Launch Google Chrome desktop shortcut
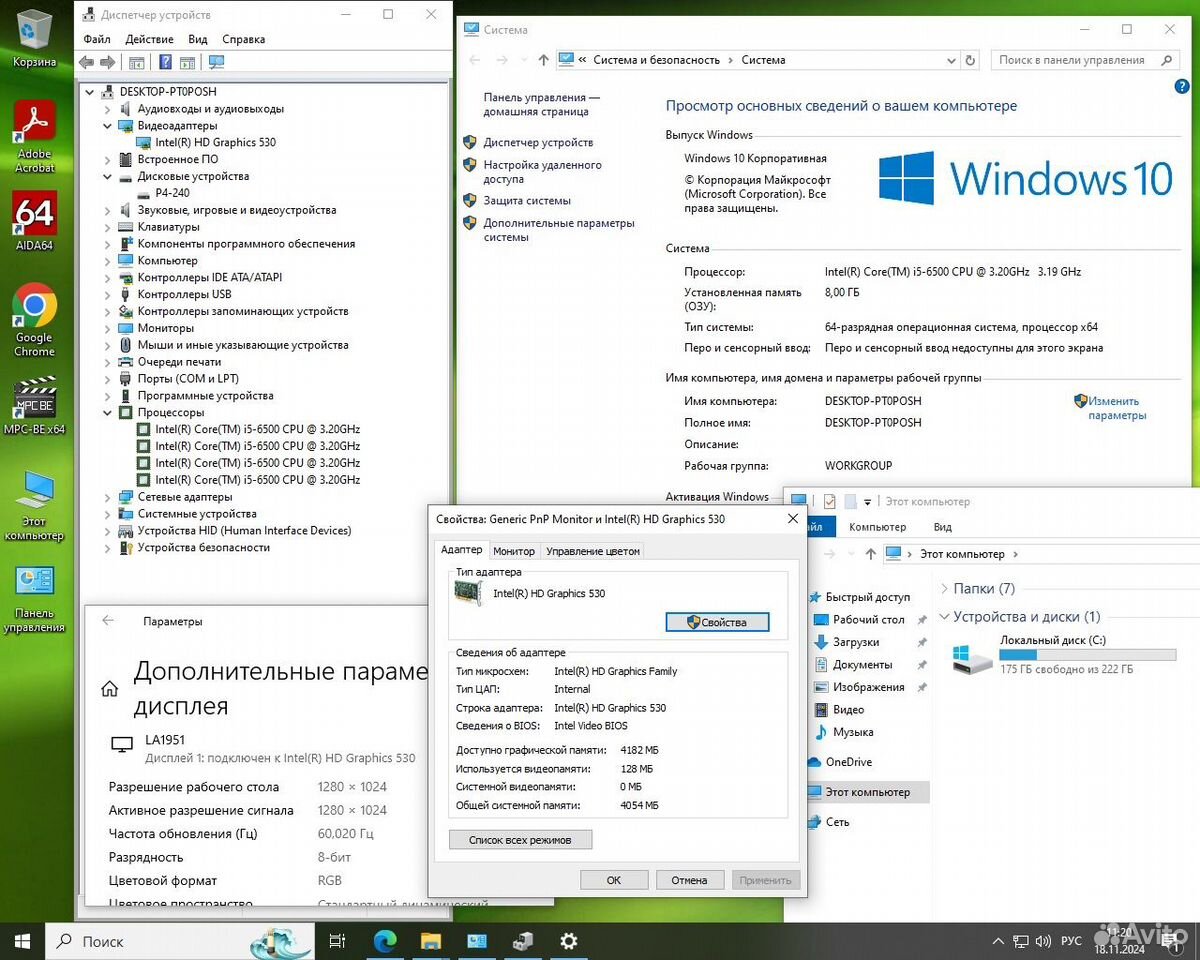 (34, 320)
